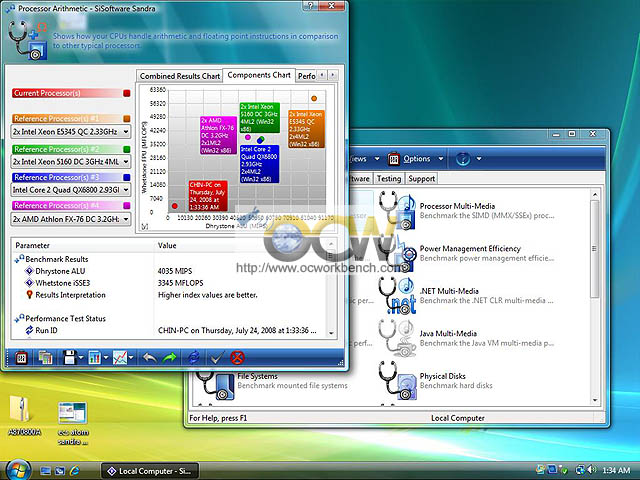Click the help question icon beside Options

(x=462, y=158)
